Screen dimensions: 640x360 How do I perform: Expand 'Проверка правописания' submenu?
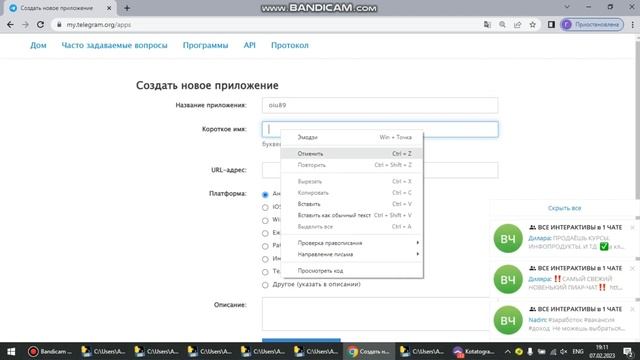(352, 243)
